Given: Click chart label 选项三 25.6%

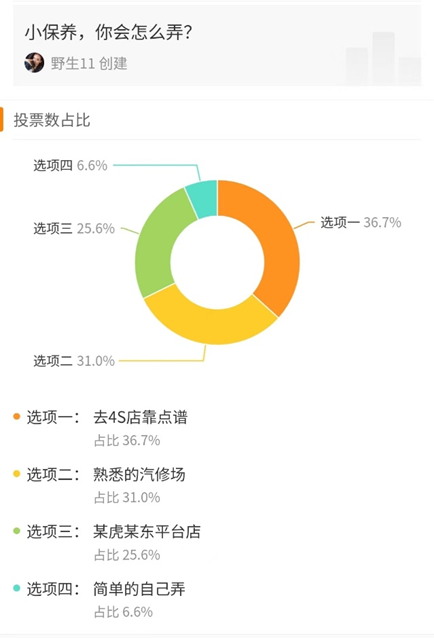Looking at the screenshot, I should 74,229.
